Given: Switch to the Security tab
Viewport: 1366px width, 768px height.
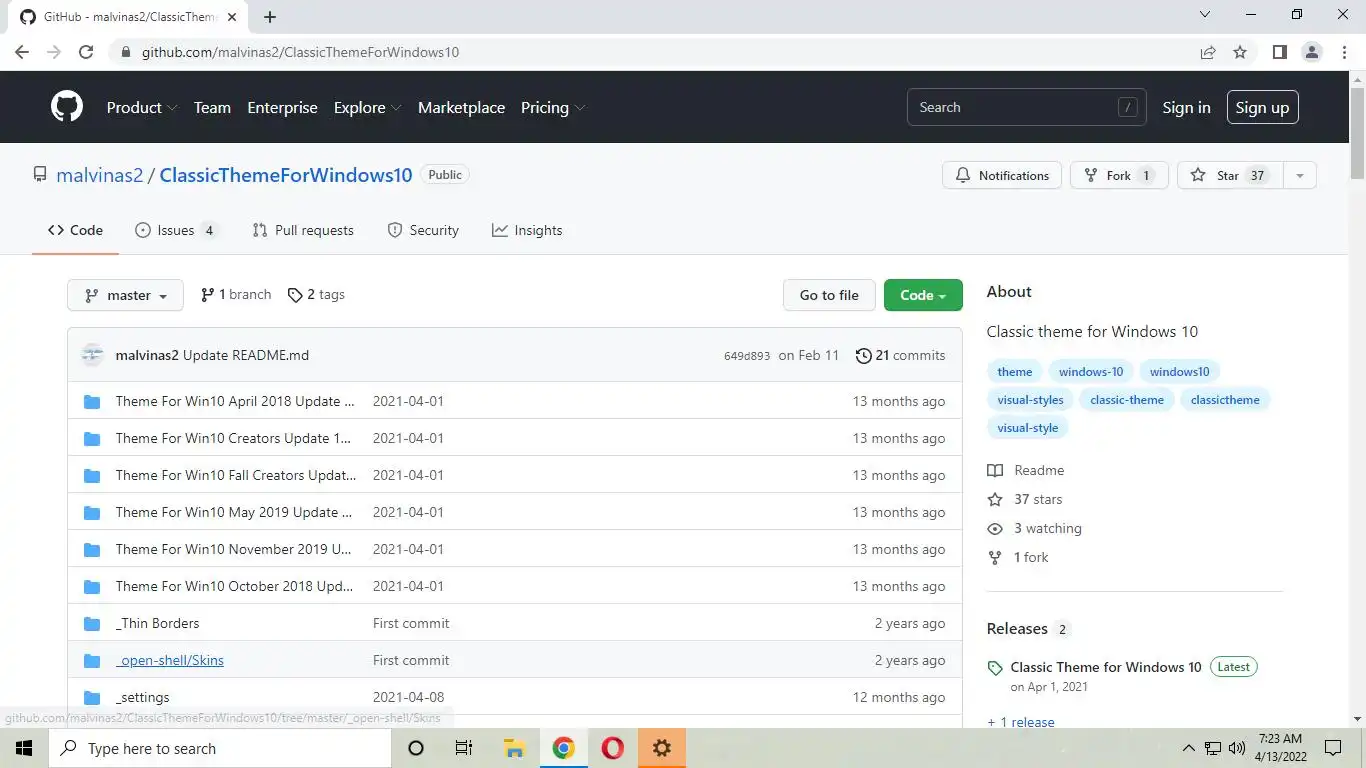Looking at the screenshot, I should [x=423, y=230].
